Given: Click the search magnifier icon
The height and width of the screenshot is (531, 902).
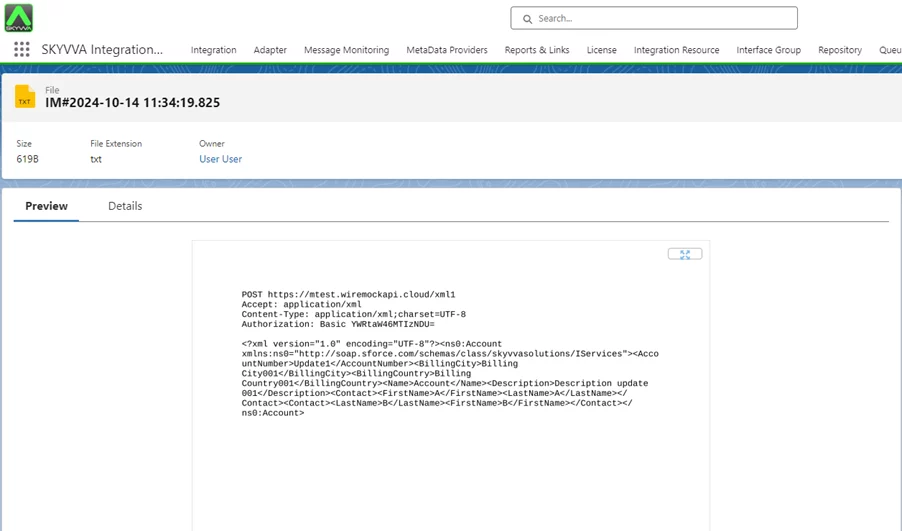Looking at the screenshot, I should tap(527, 18).
